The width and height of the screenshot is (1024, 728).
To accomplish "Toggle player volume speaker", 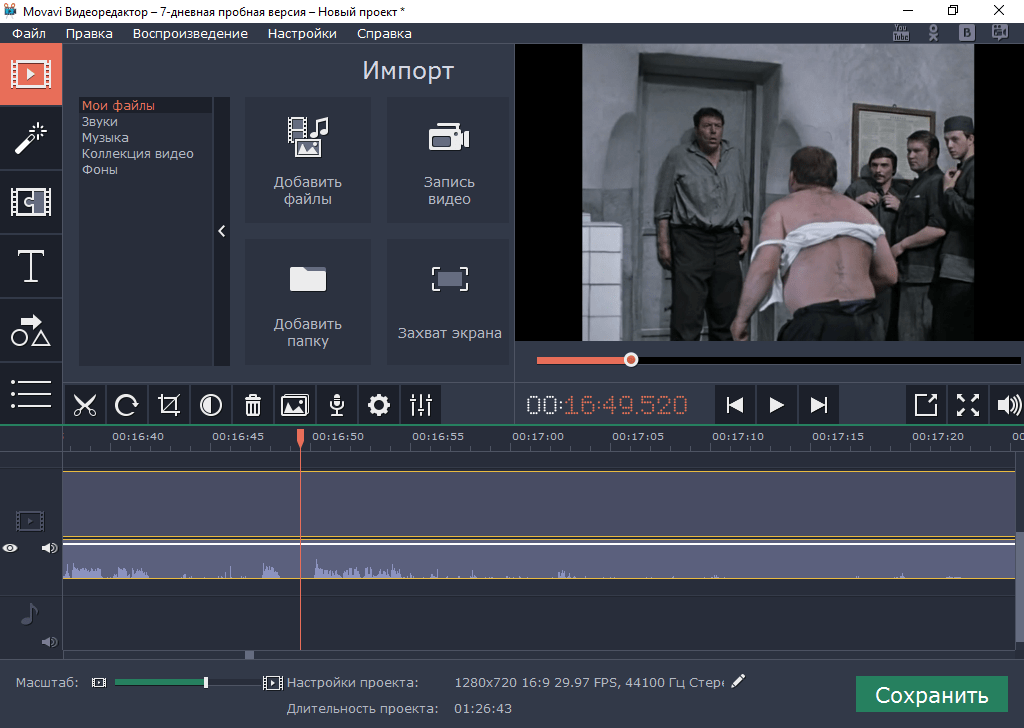I will [1008, 405].
